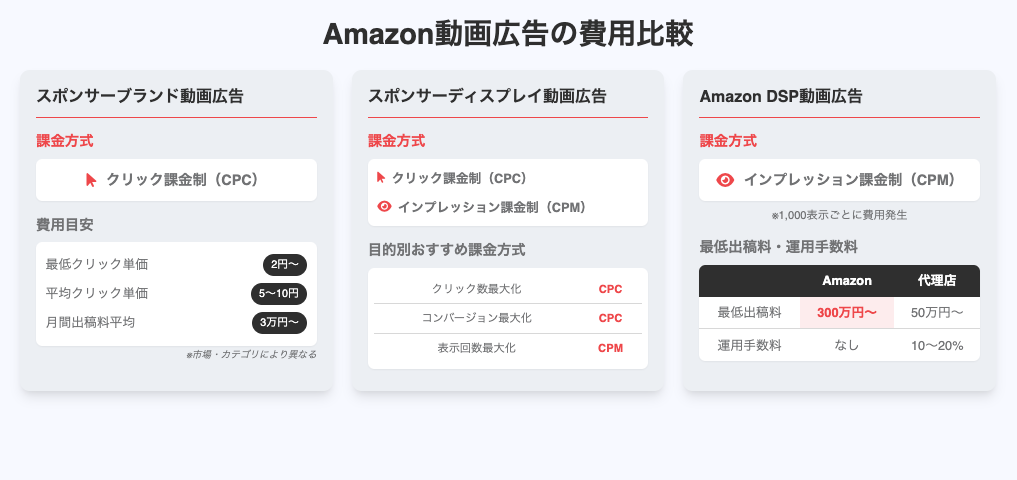Click the 2円〜 badge
The height and width of the screenshot is (480, 1017).
pos(285,265)
